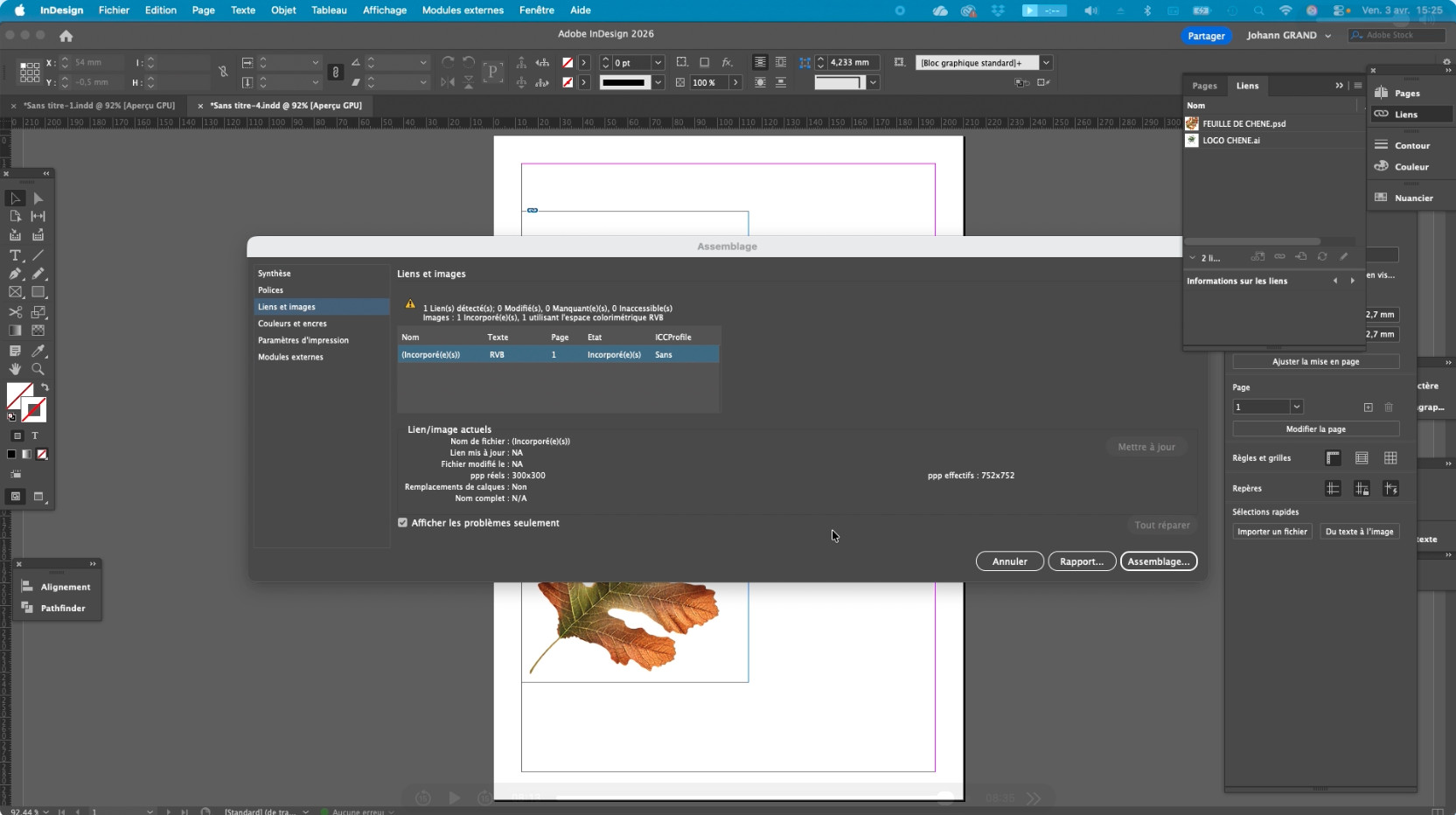The width and height of the screenshot is (1456, 815).
Task: Toggle rulers display in Règles et grilles
Action: point(1333,458)
